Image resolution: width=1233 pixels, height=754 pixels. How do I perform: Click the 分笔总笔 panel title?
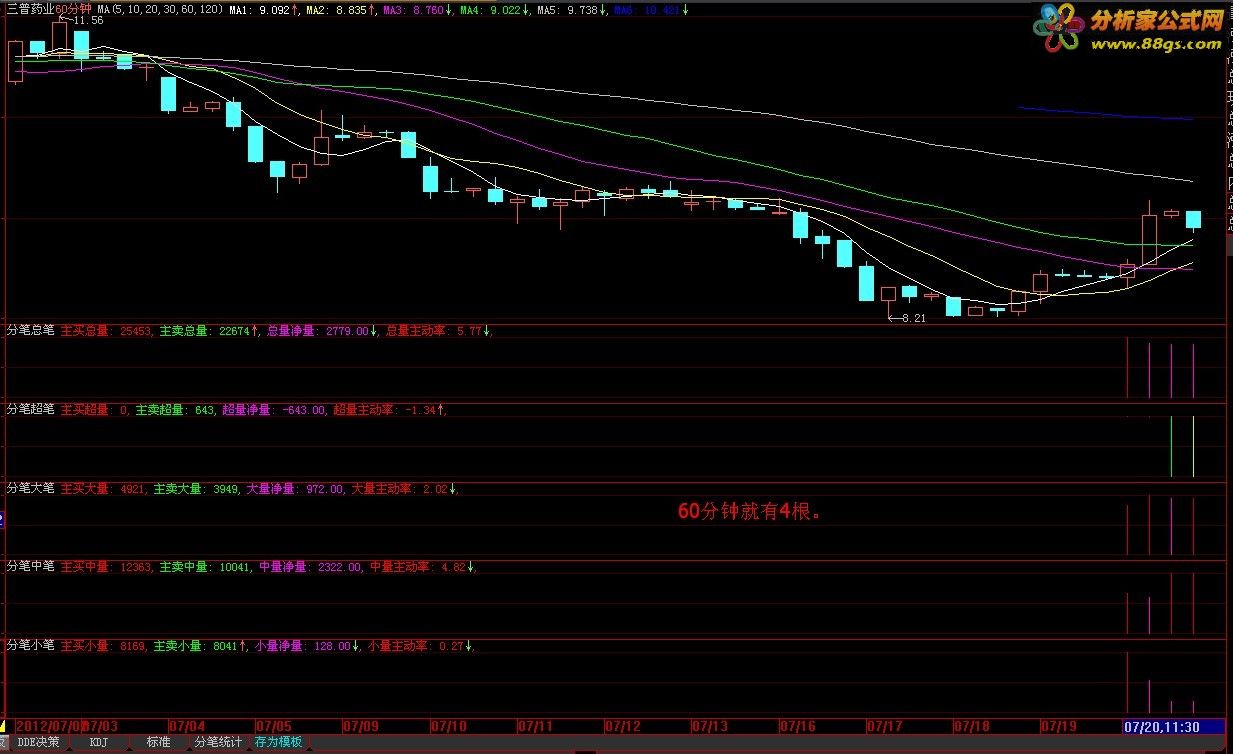pos(31,329)
